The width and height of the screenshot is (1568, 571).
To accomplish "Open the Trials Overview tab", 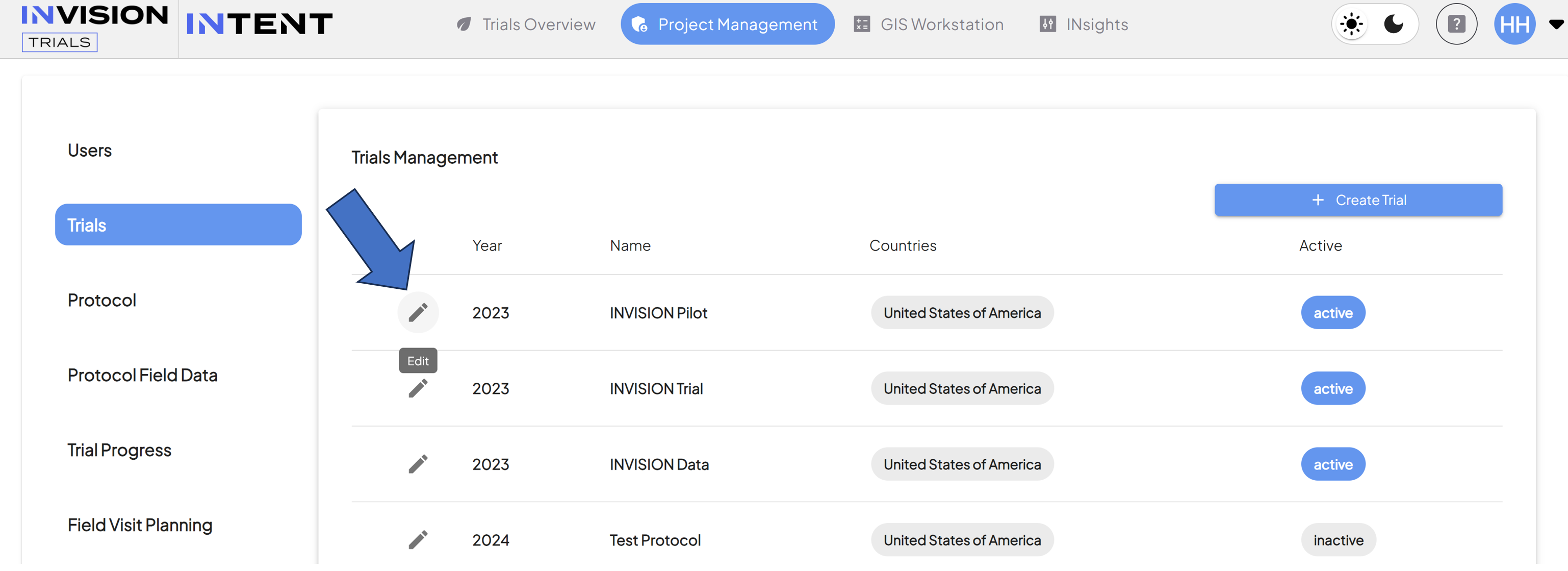I will 526,24.
